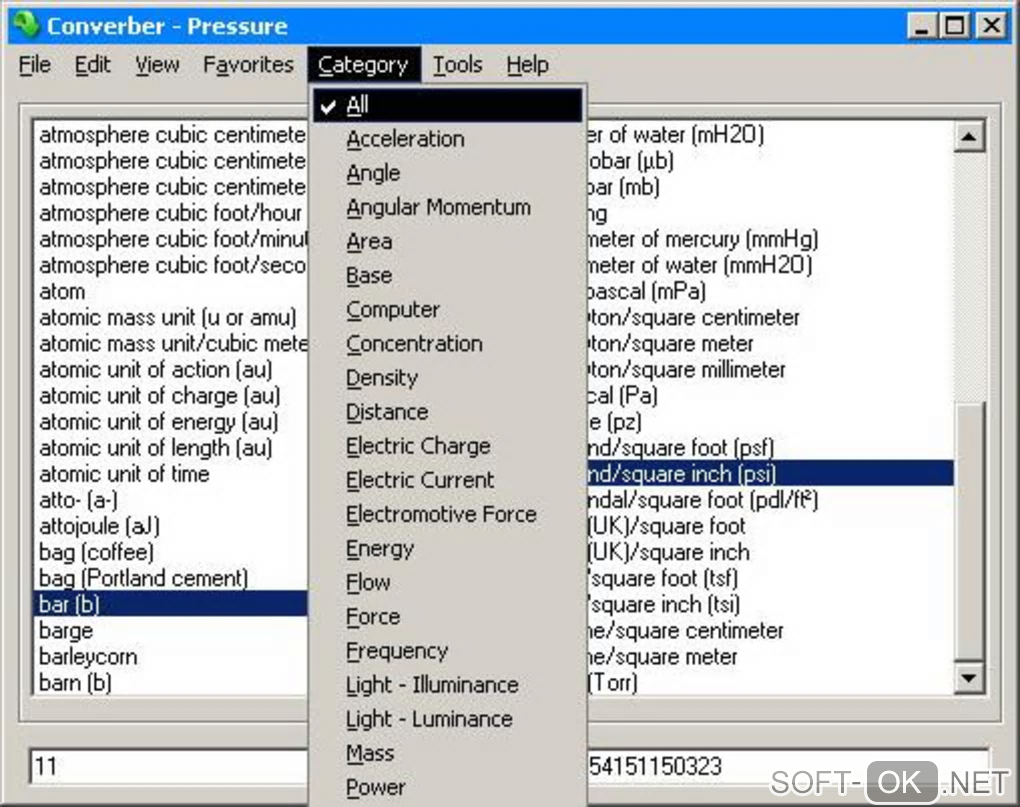1020x807 pixels.
Task: Choose Flow category
Action: 448,583
